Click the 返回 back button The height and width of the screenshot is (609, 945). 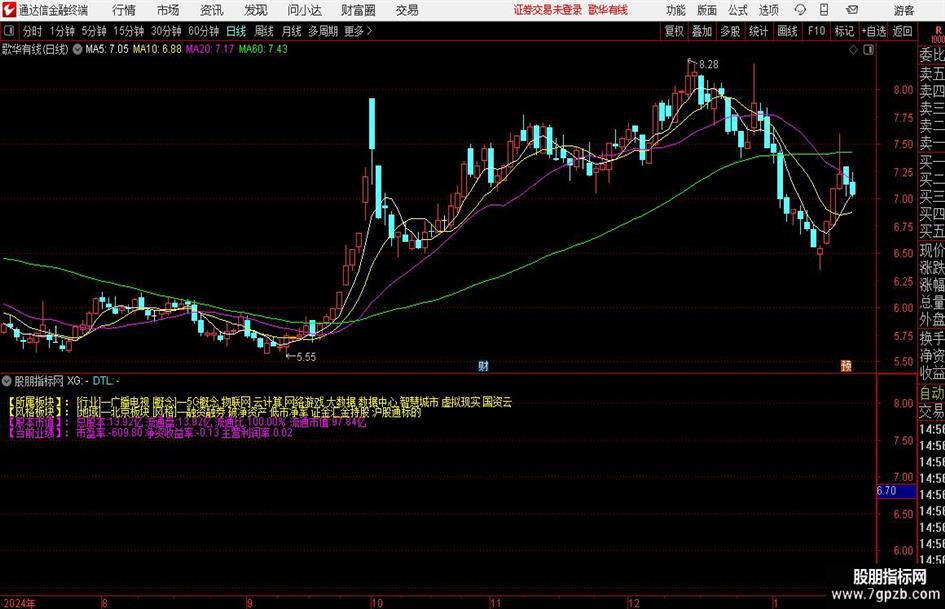click(902, 31)
